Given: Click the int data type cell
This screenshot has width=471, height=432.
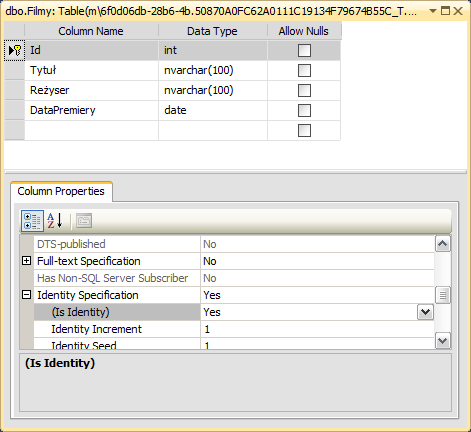Looking at the screenshot, I should coord(213,50).
